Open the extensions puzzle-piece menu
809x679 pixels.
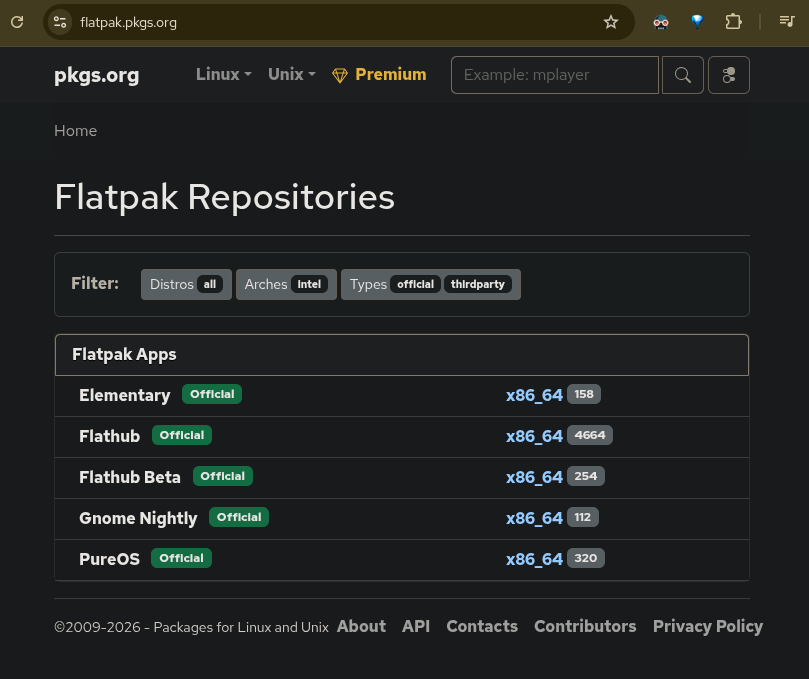pos(733,22)
